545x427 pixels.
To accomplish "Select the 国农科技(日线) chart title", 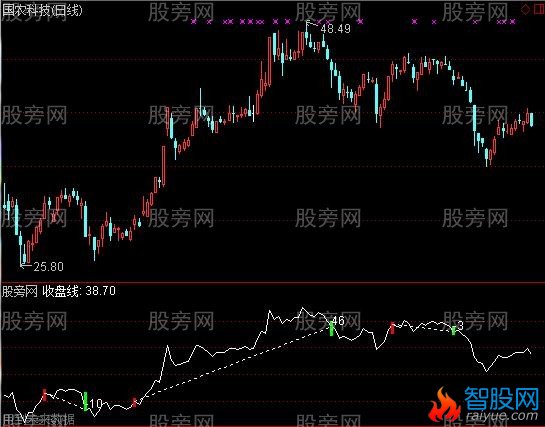I will point(42,10).
